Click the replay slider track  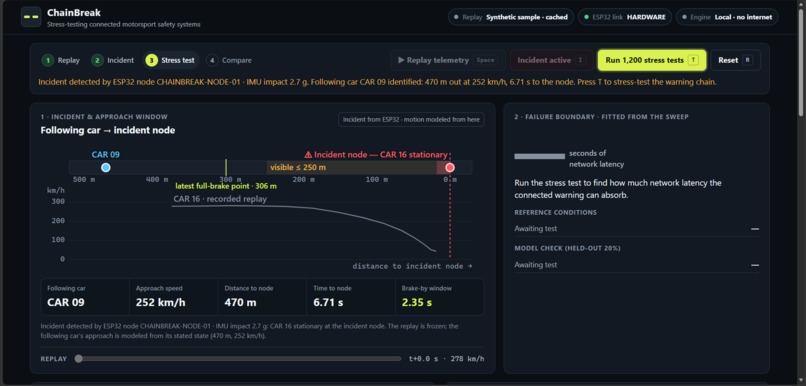(239, 359)
